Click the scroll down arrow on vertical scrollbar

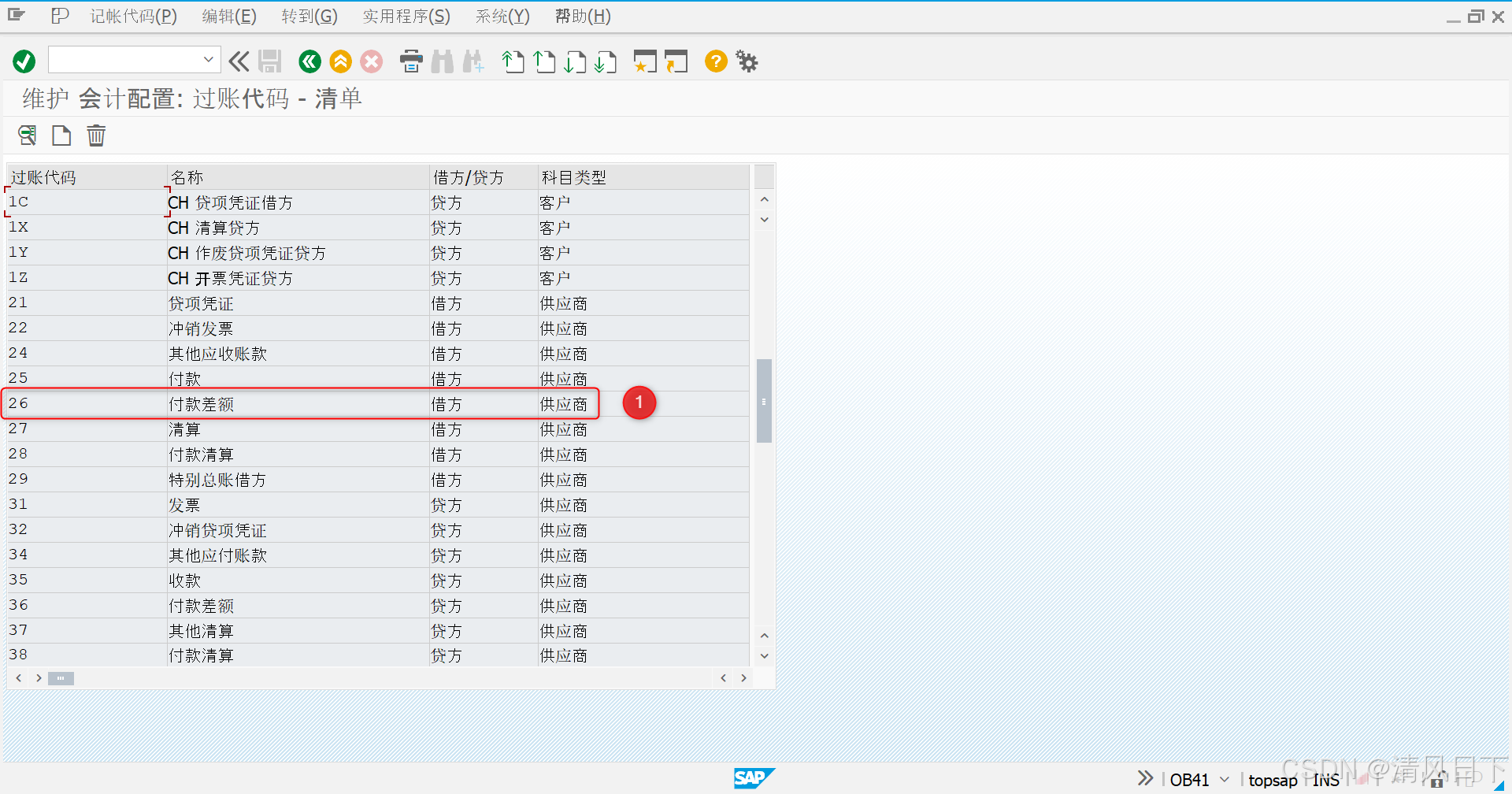(764, 655)
